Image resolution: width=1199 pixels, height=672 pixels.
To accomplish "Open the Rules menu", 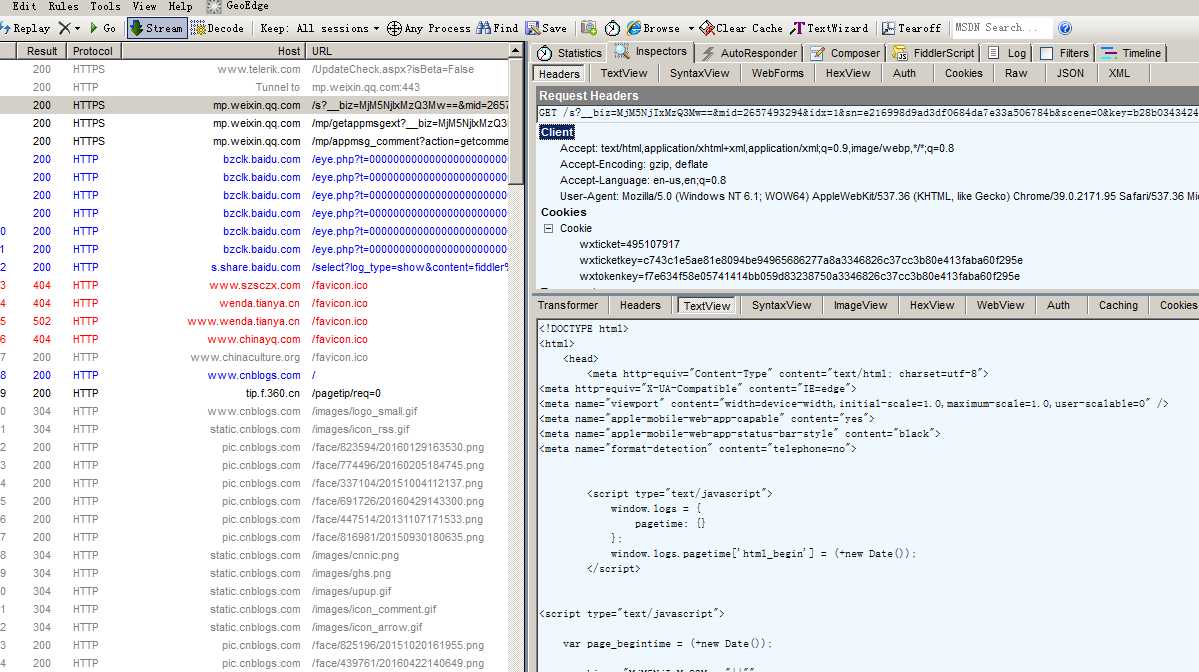I will (x=63, y=6).
